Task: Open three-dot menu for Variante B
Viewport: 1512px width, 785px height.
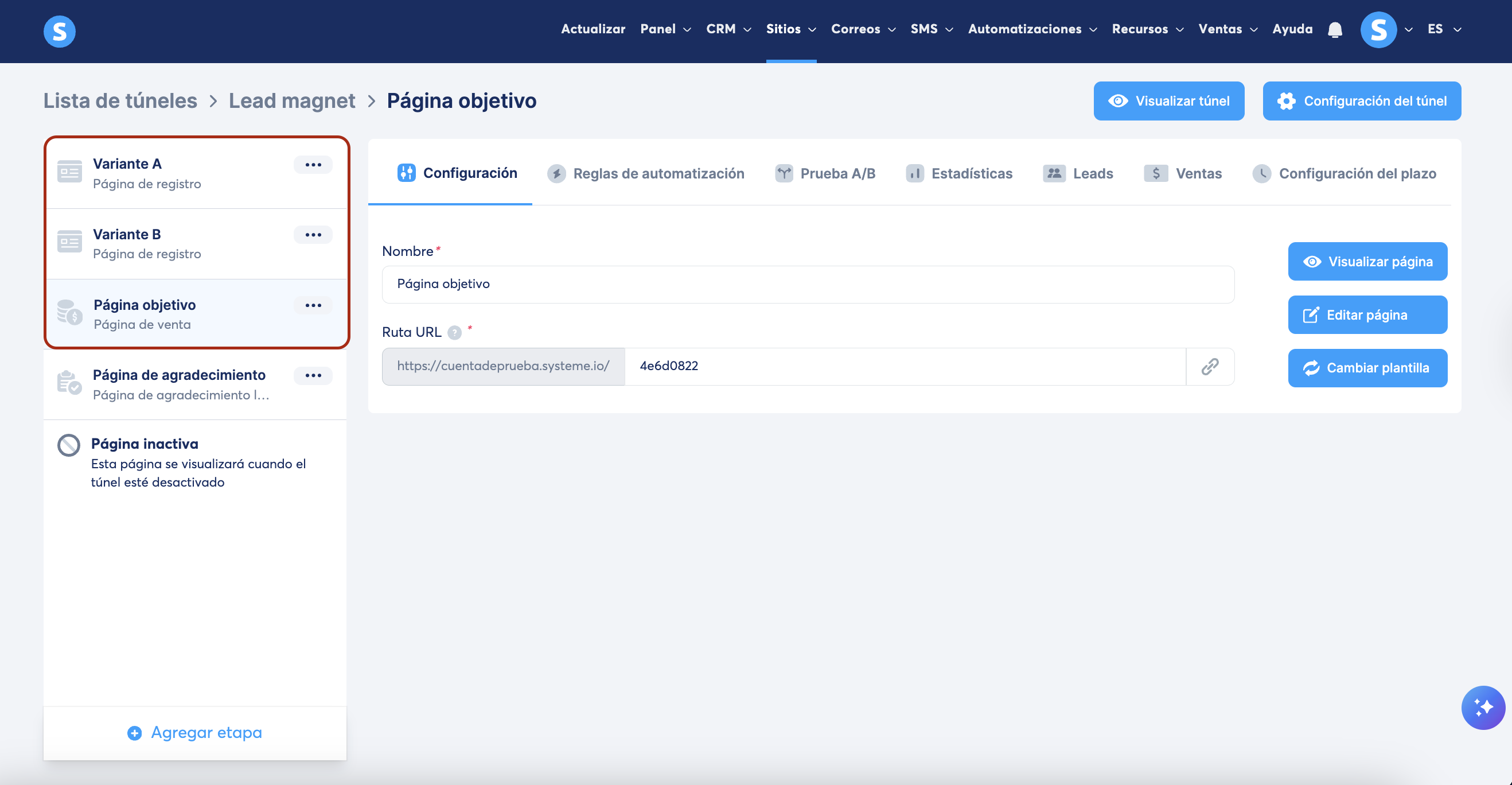Action: pos(313,235)
